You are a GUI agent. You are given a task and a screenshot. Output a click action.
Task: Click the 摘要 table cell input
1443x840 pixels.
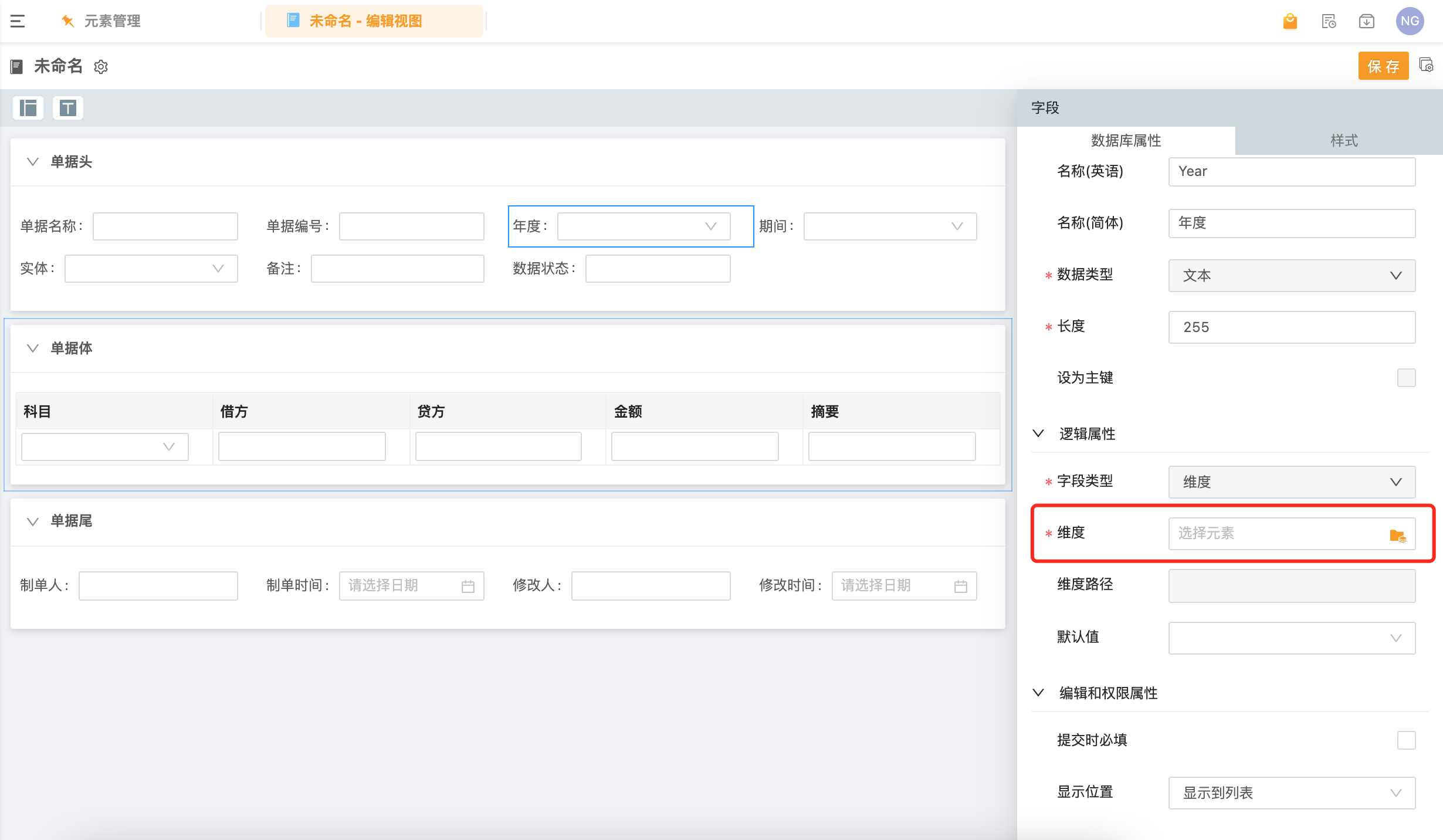point(892,447)
